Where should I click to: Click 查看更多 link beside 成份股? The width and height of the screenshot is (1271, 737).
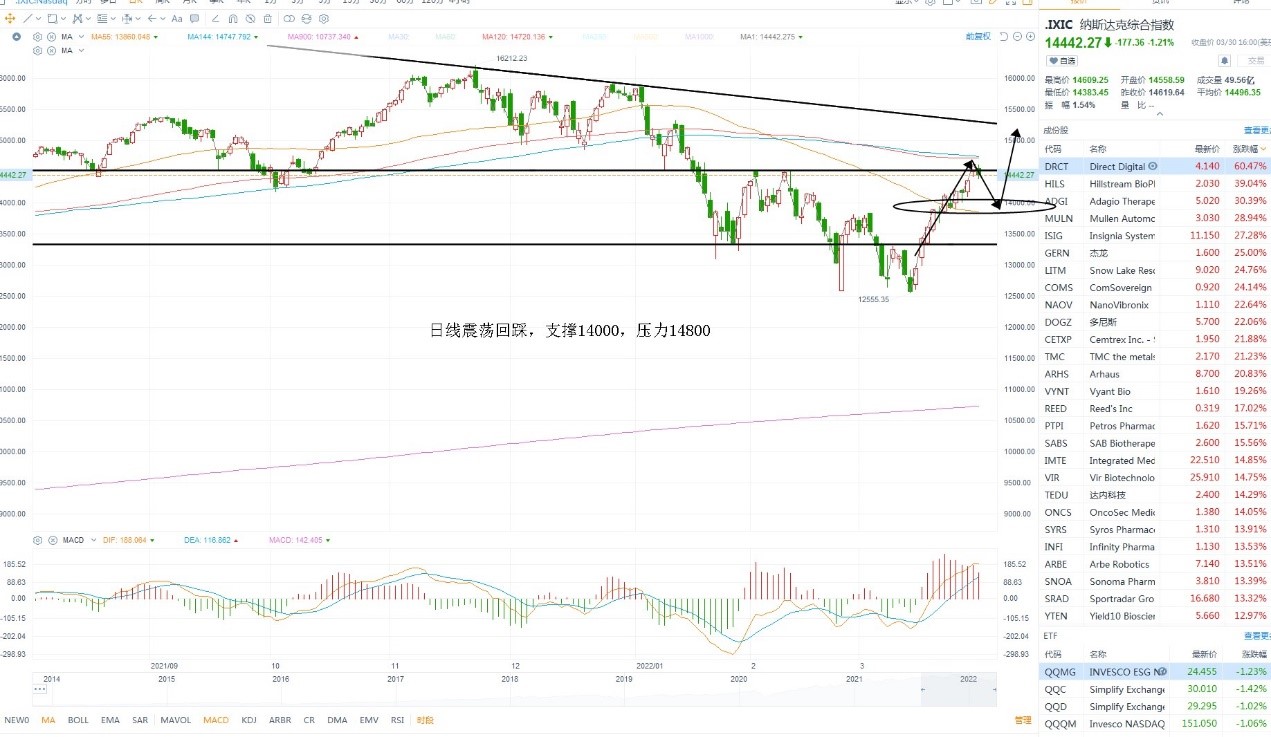click(1257, 130)
